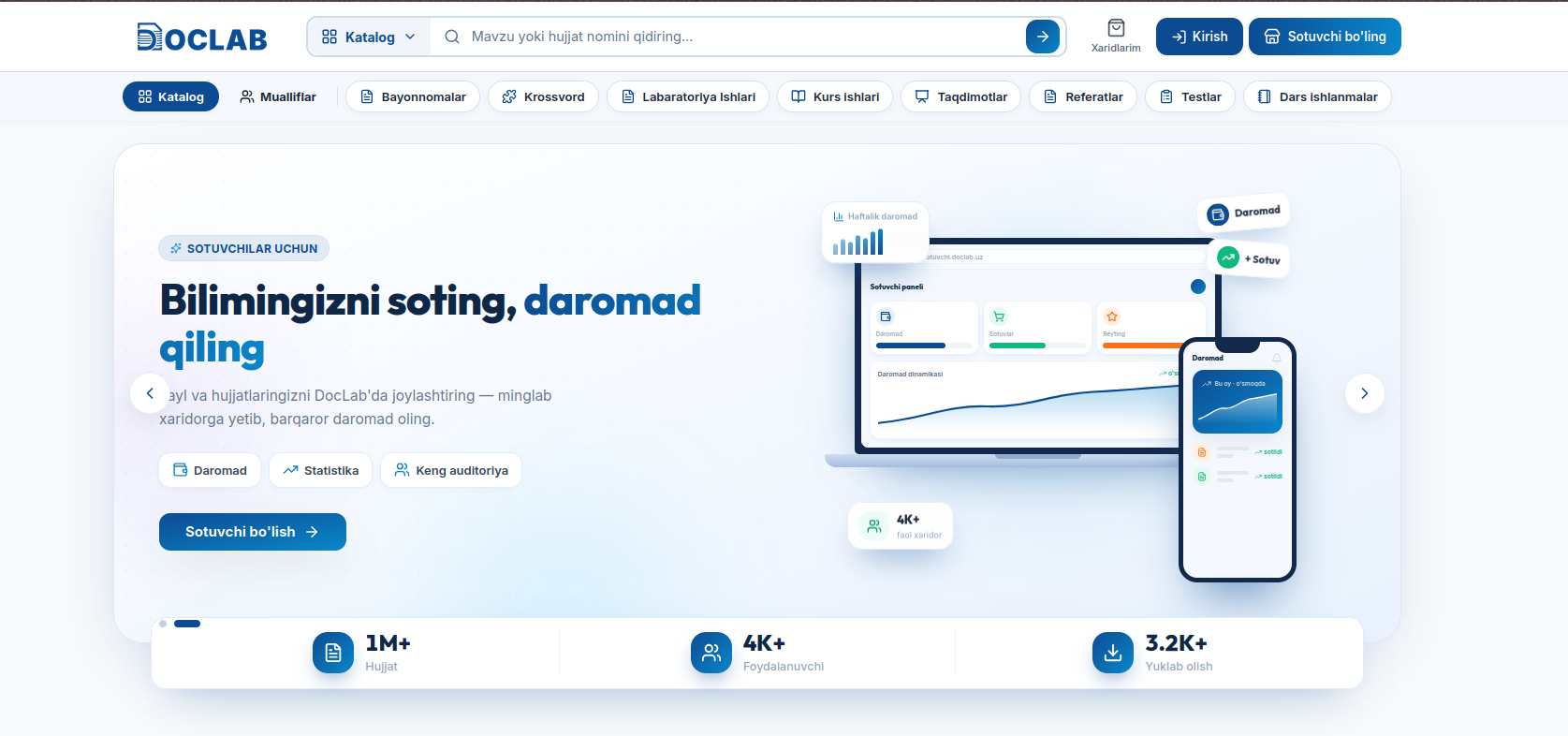The height and width of the screenshot is (736, 1568).
Task: Open the Katalog dropdown in search bar
Action: click(369, 37)
